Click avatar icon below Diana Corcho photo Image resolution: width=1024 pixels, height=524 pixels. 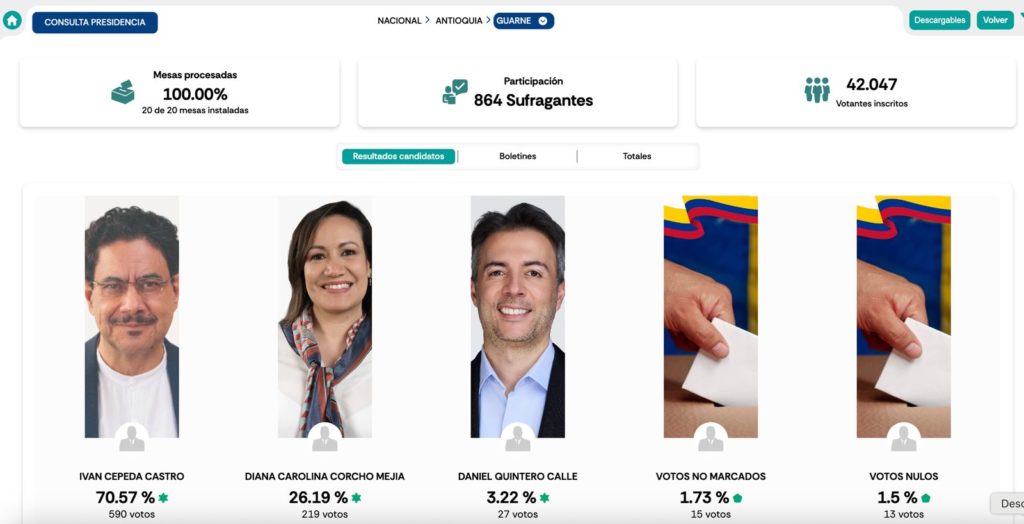325,438
